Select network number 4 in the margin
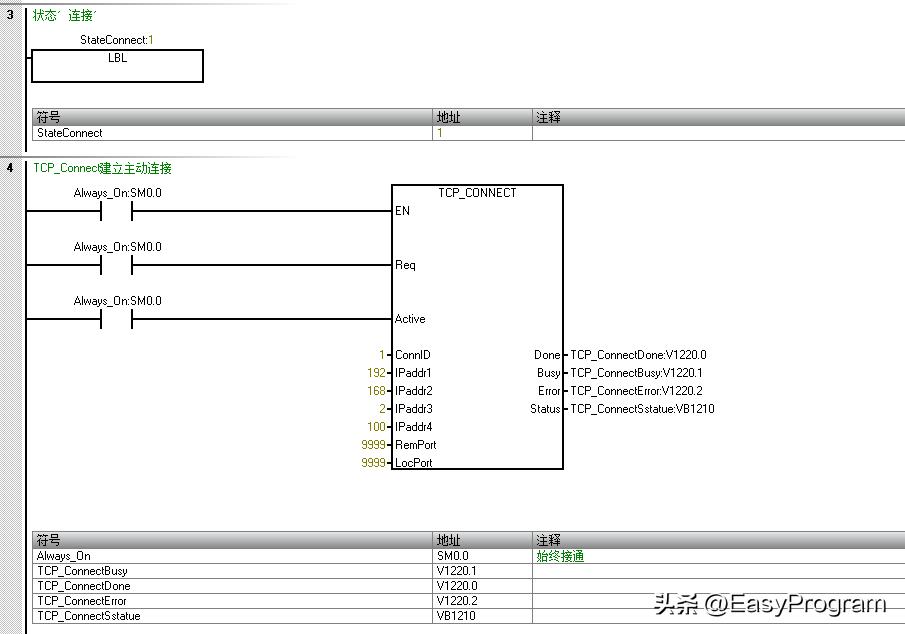 [x=10, y=168]
